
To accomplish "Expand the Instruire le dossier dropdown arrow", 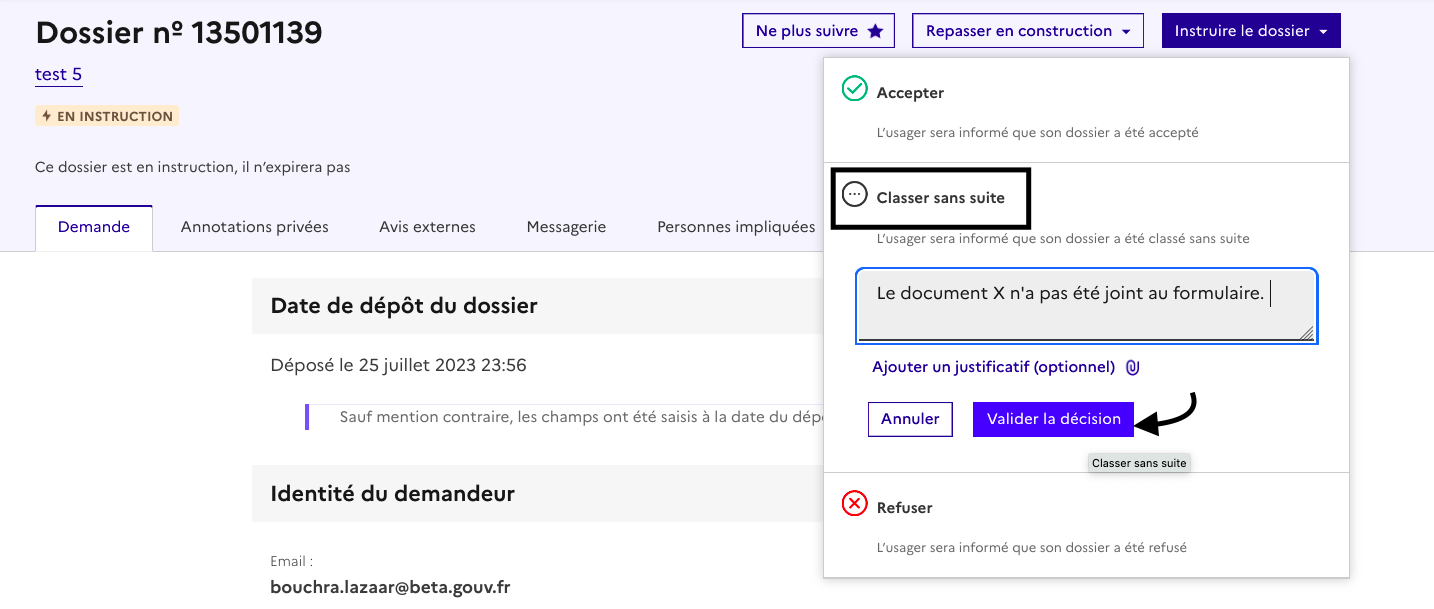I will [x=1323, y=32].
